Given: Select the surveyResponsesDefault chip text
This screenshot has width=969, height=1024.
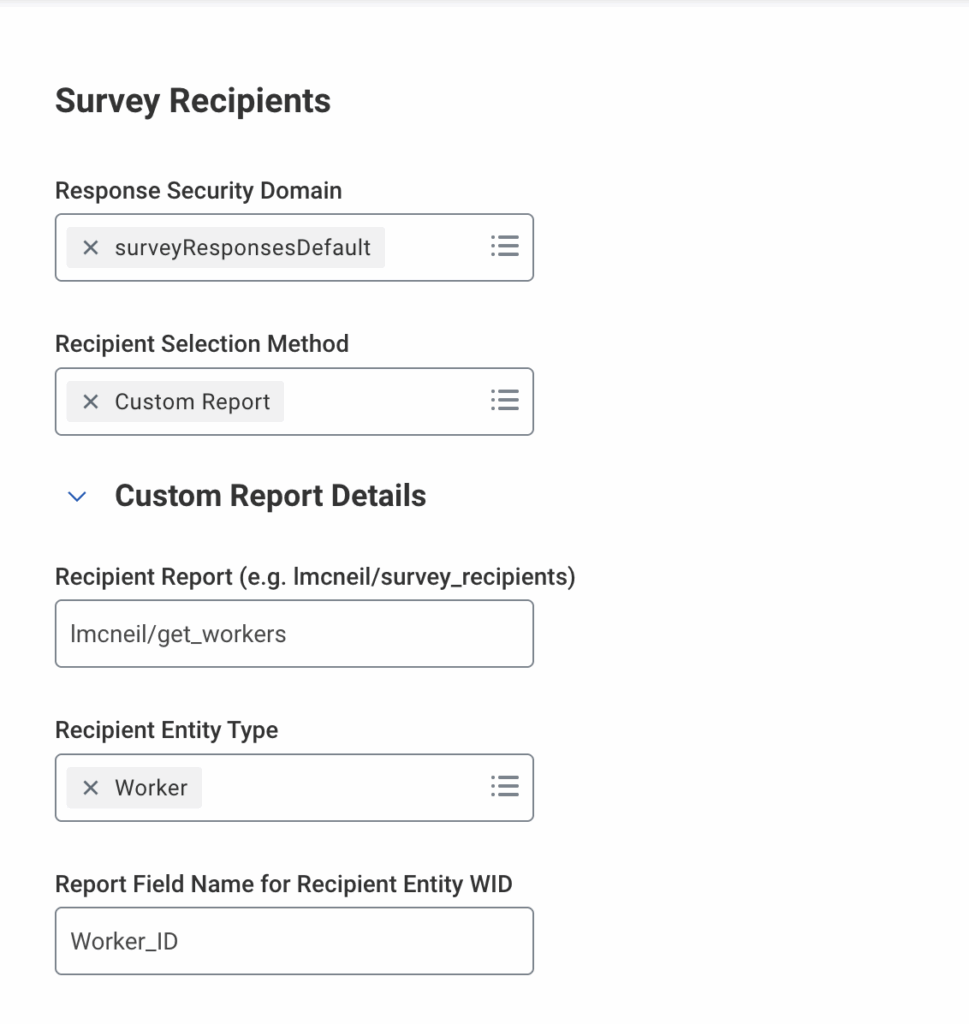Looking at the screenshot, I should point(243,248).
